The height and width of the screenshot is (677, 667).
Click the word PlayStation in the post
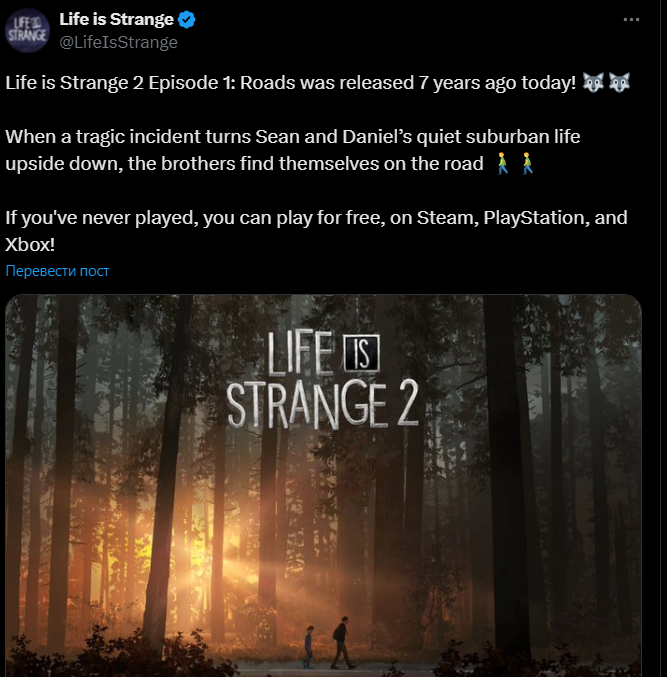(536, 218)
